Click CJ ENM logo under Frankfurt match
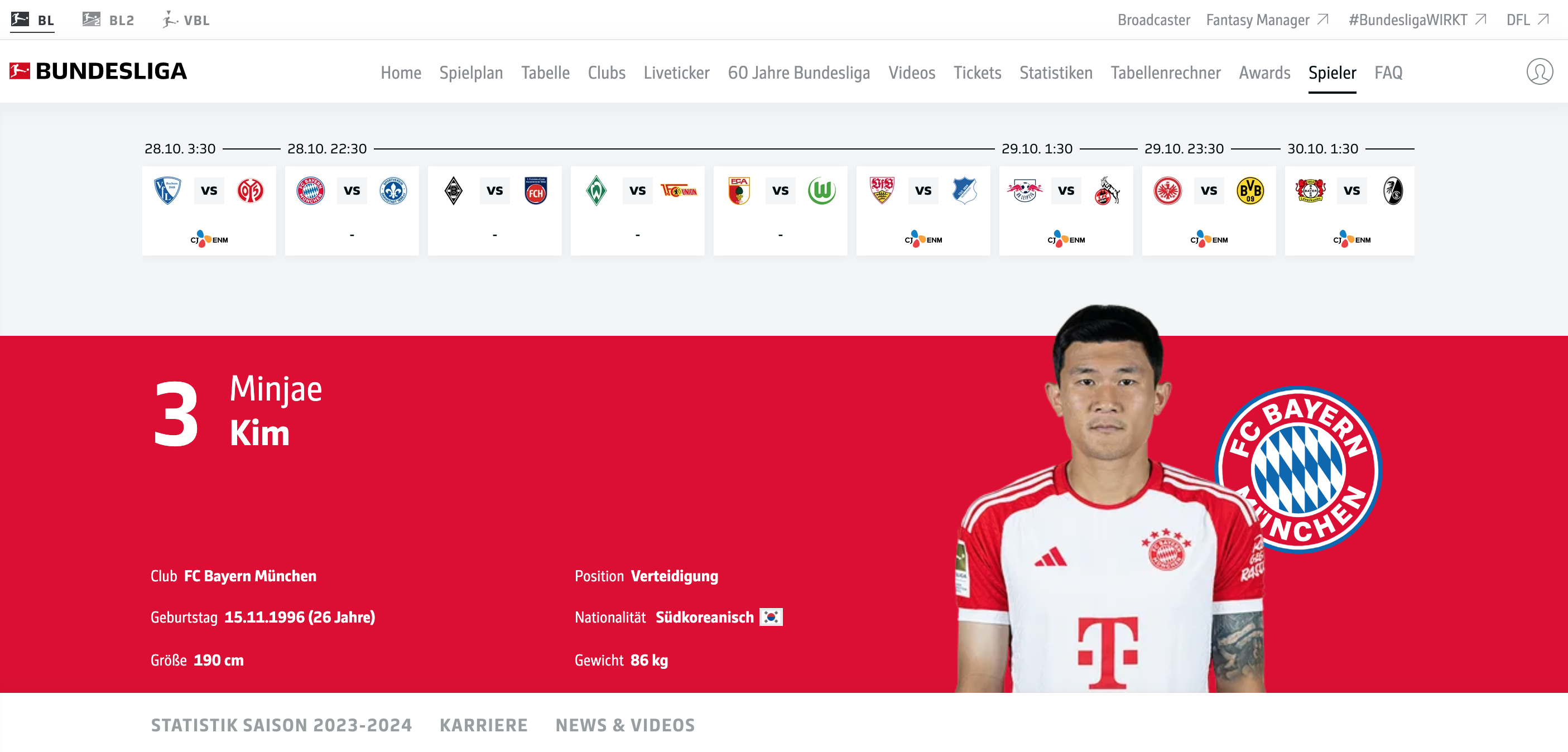The width and height of the screenshot is (1568, 752). pyautogui.click(x=1209, y=239)
